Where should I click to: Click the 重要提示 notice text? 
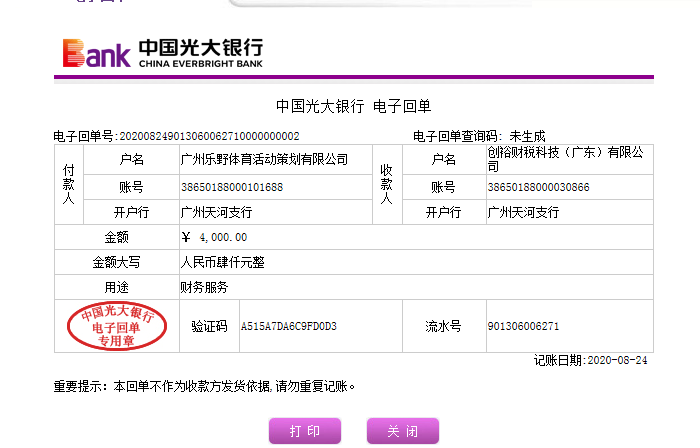204,386
